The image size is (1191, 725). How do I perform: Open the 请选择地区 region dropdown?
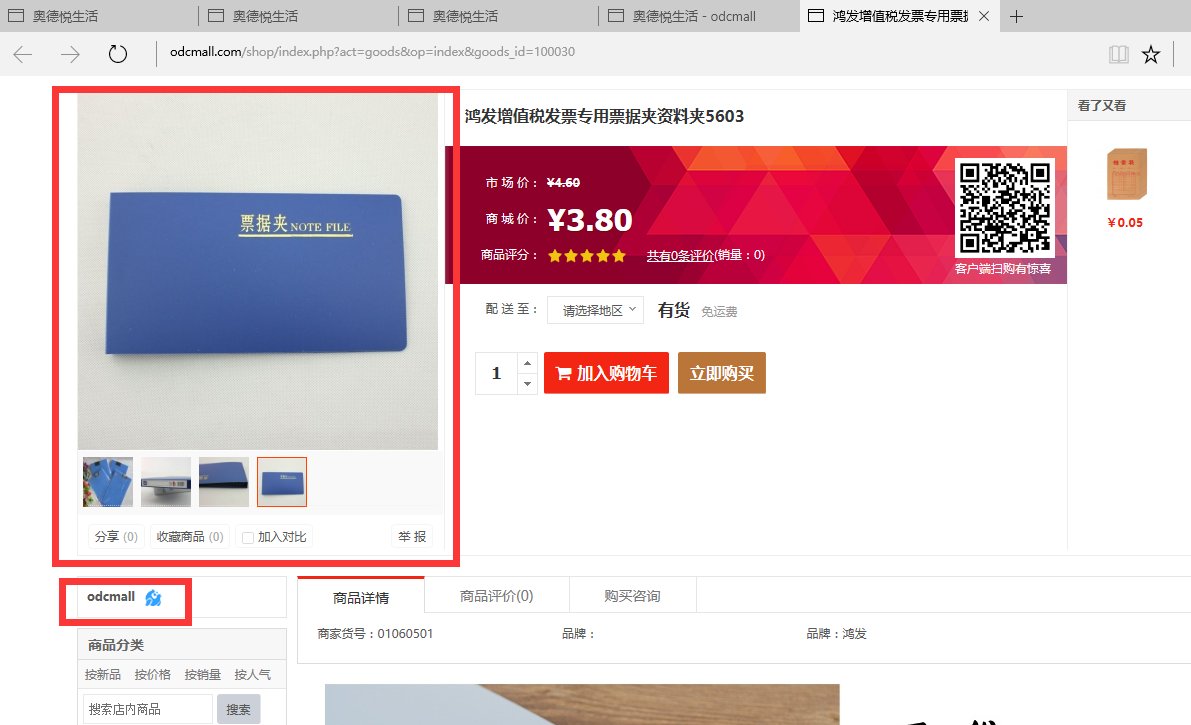click(x=595, y=310)
